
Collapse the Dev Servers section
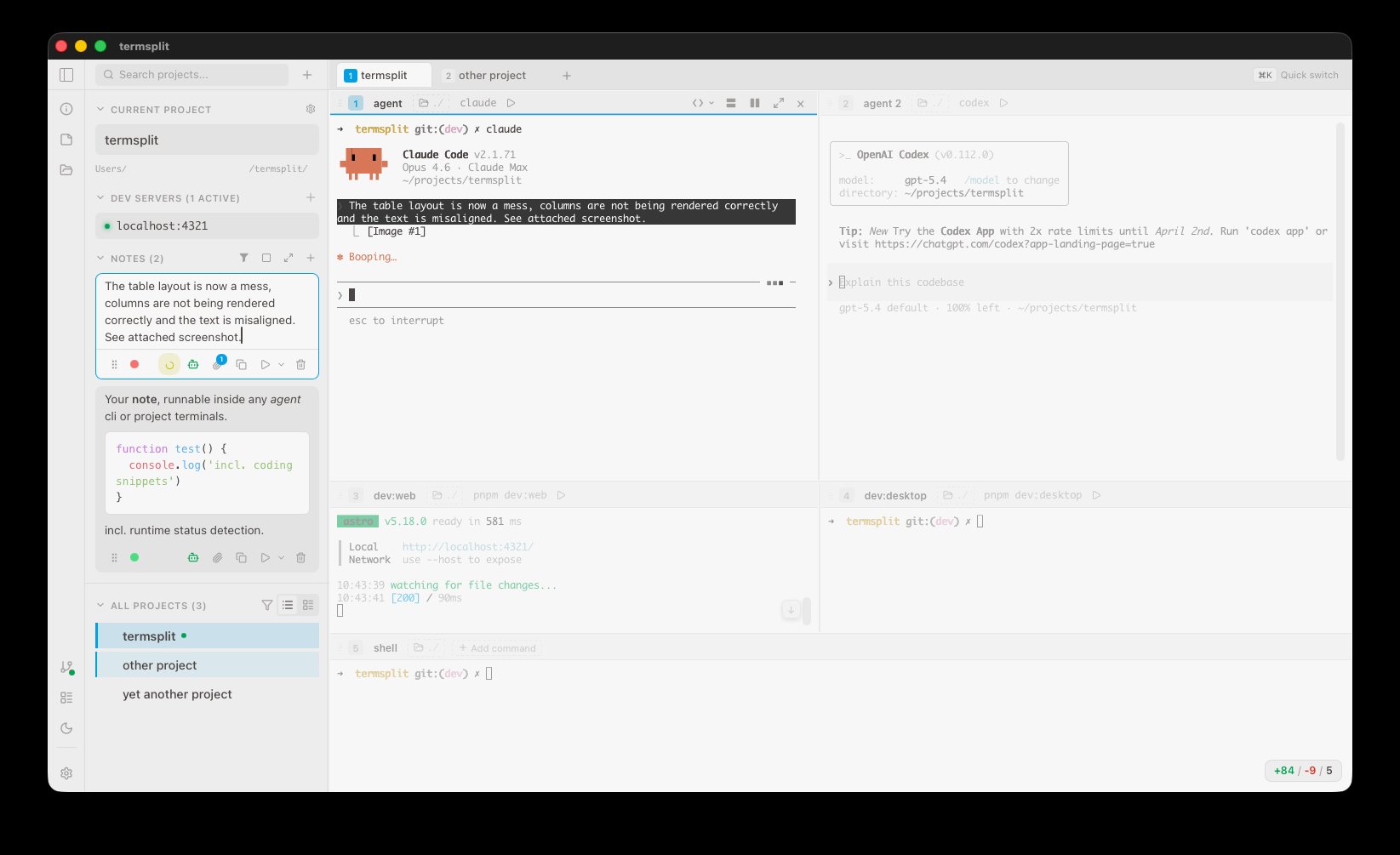[x=100, y=197]
